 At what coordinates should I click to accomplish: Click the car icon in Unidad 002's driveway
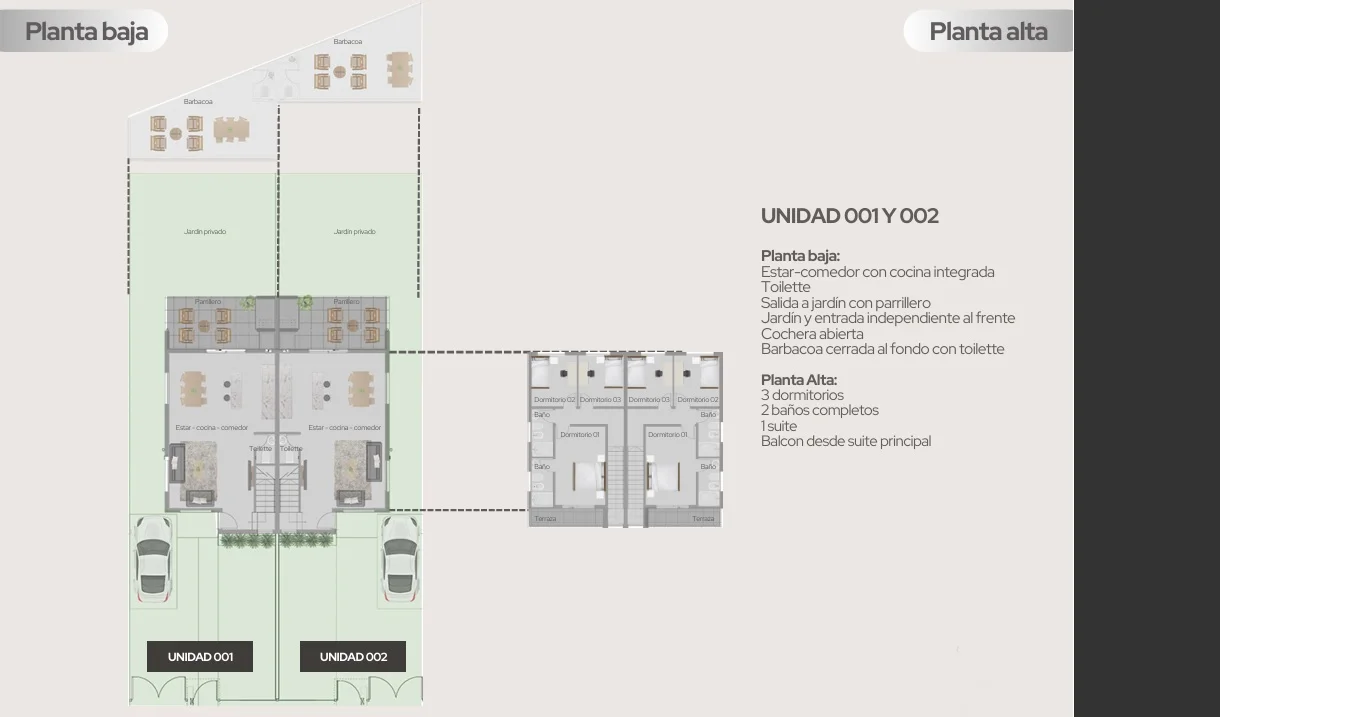coord(399,560)
